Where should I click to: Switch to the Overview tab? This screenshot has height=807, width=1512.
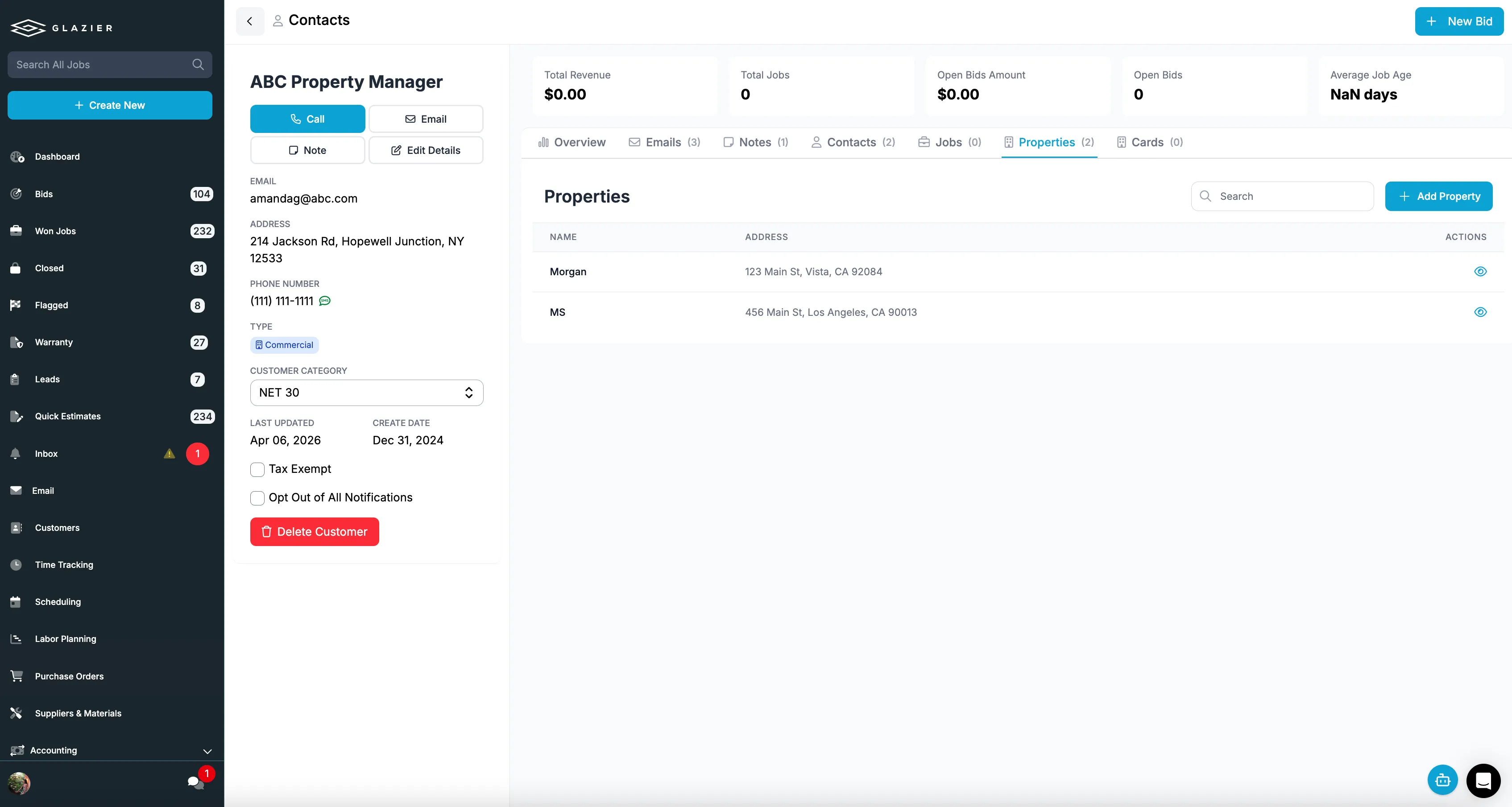(x=572, y=143)
